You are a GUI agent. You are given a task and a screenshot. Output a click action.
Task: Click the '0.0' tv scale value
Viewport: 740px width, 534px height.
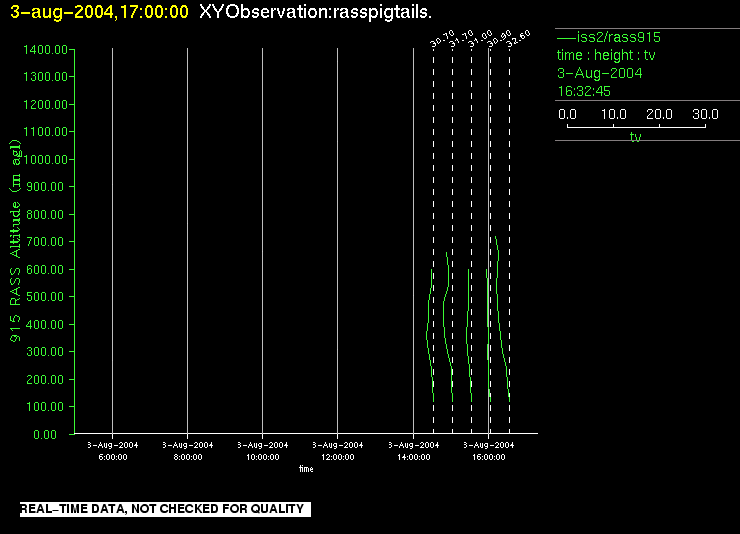pyautogui.click(x=567, y=114)
